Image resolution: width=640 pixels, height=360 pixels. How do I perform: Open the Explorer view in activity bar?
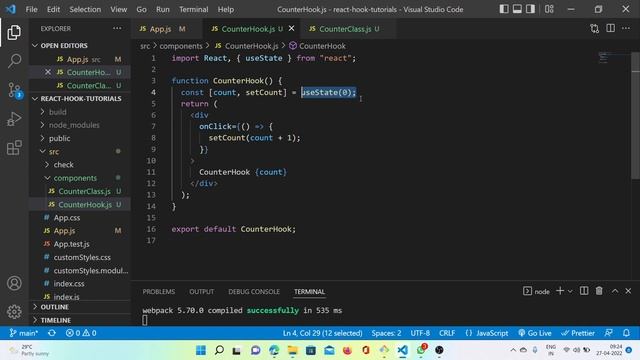click(14, 32)
